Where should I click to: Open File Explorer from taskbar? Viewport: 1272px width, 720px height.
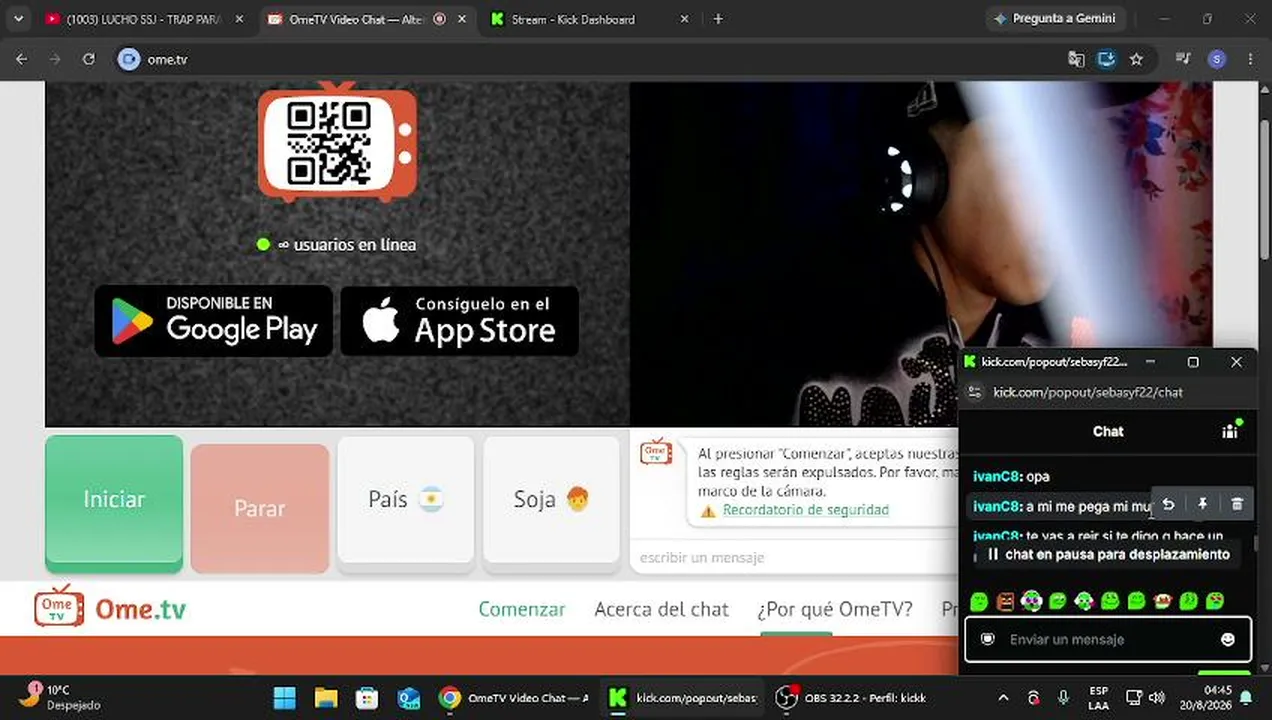click(326, 698)
